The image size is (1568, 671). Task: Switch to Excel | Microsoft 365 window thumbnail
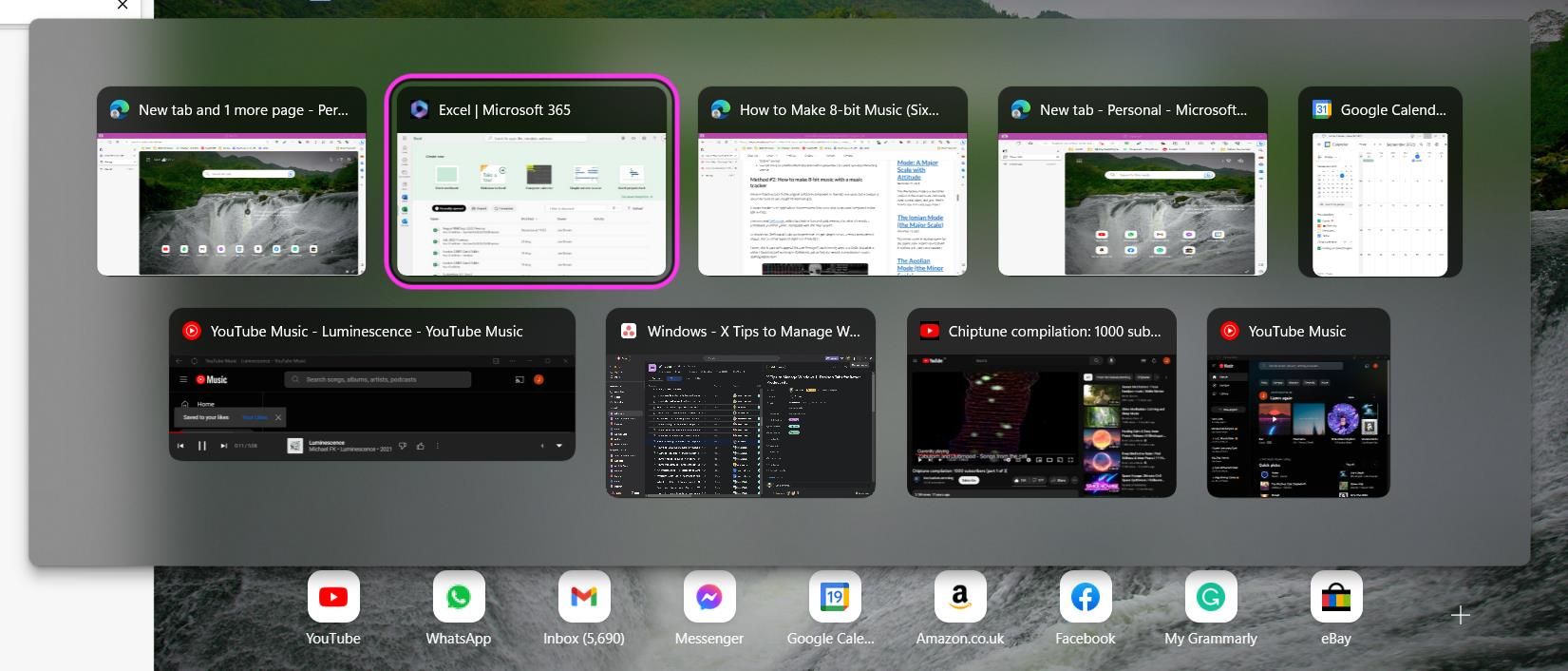531,182
